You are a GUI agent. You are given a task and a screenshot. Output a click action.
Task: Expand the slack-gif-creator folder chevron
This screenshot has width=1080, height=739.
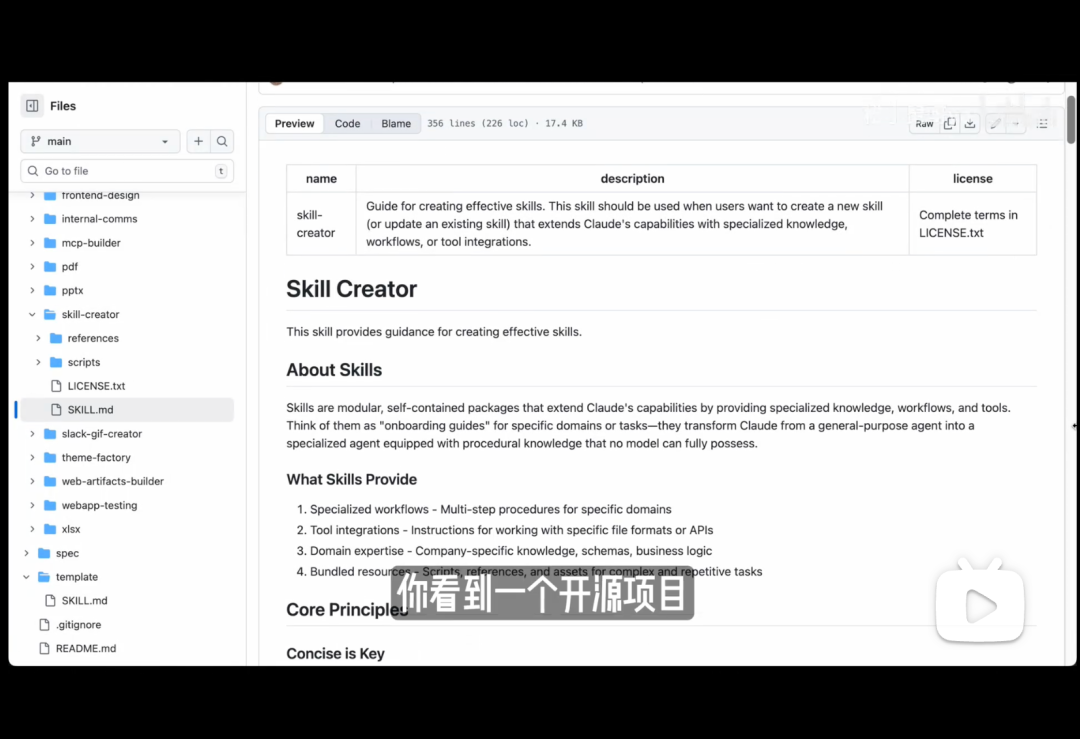pyautogui.click(x=32, y=434)
